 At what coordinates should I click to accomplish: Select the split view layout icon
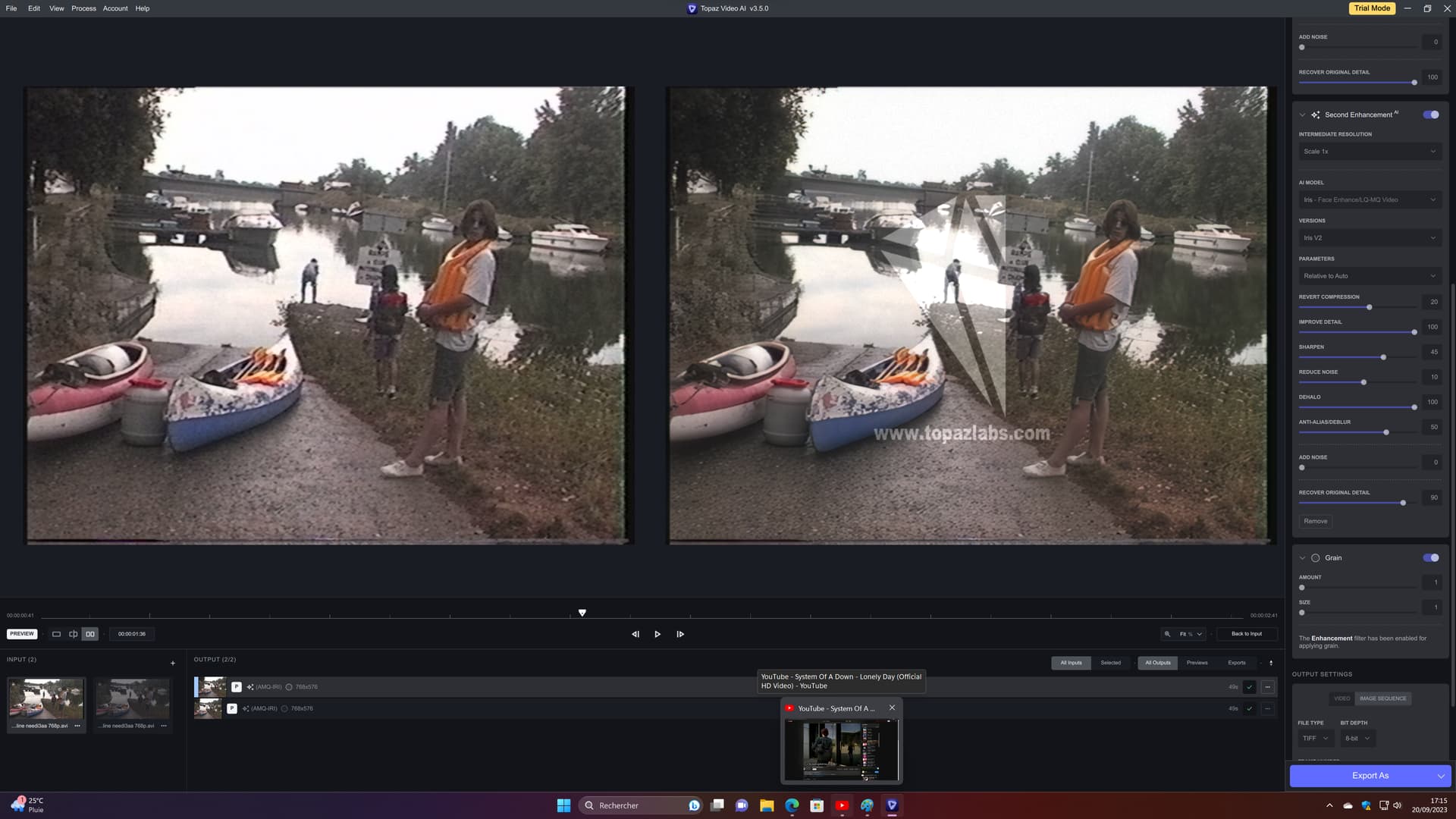pyautogui.click(x=74, y=634)
